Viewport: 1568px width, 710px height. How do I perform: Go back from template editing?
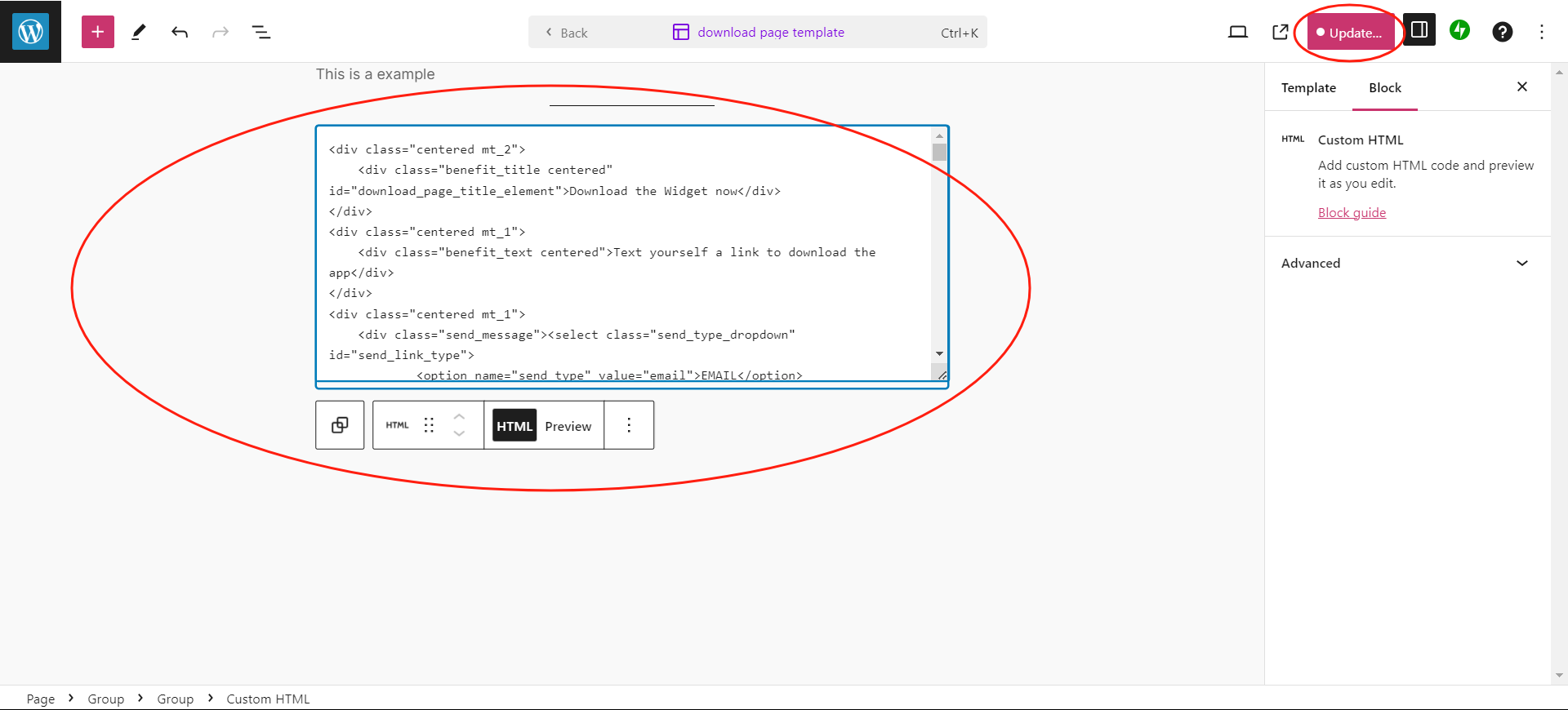566,33
